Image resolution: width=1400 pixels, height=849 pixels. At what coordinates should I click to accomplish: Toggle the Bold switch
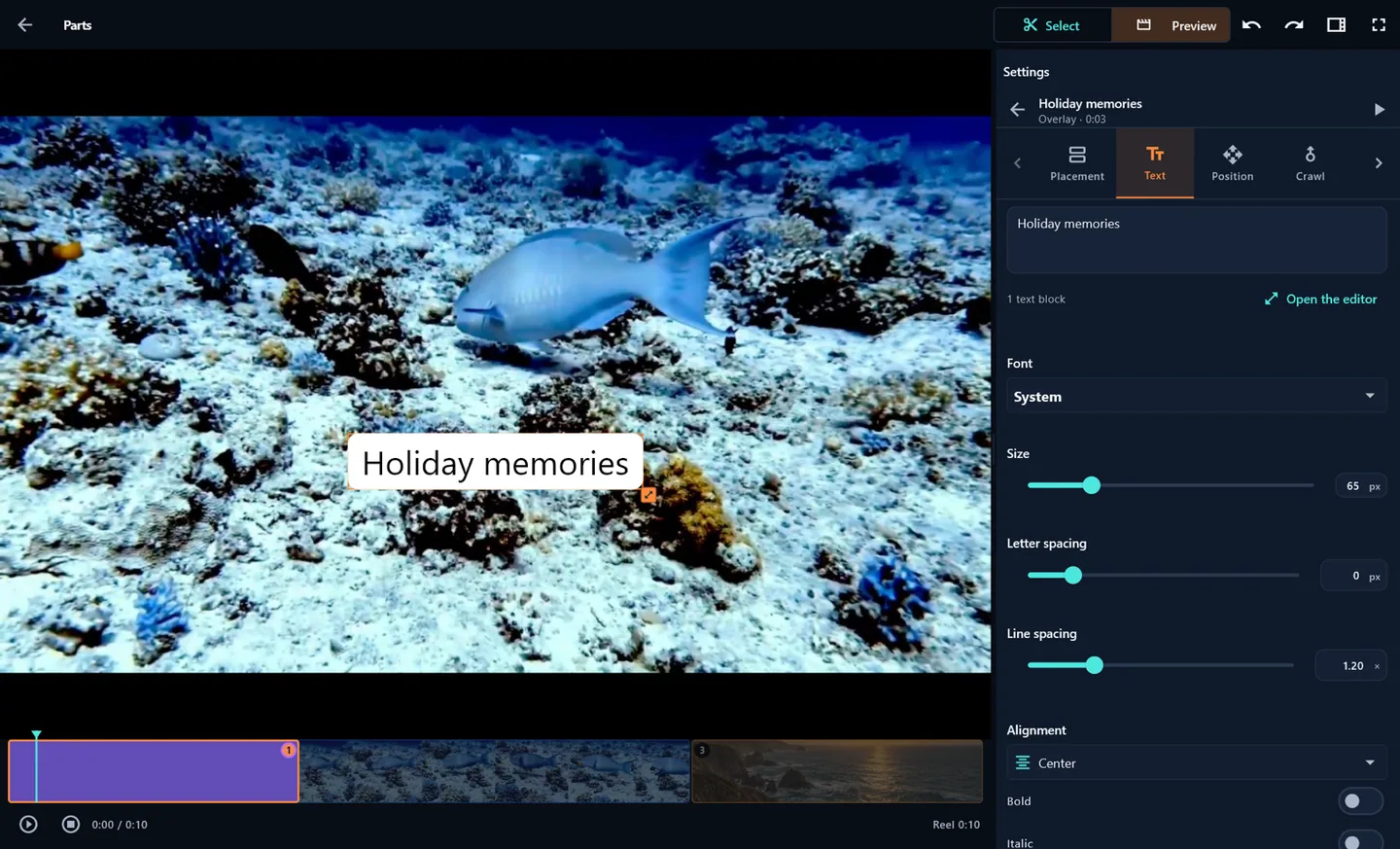click(x=1359, y=801)
